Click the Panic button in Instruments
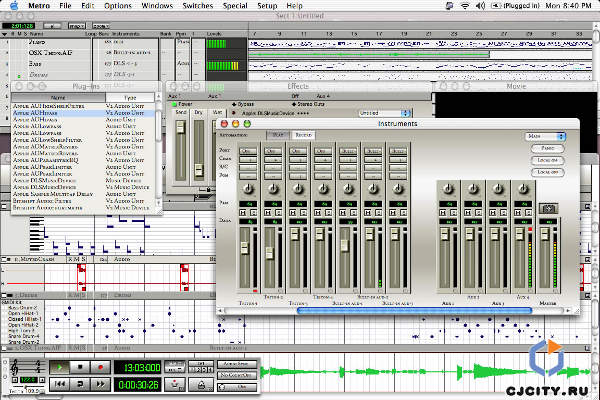Image resolution: width=600 pixels, height=400 pixels. point(548,148)
